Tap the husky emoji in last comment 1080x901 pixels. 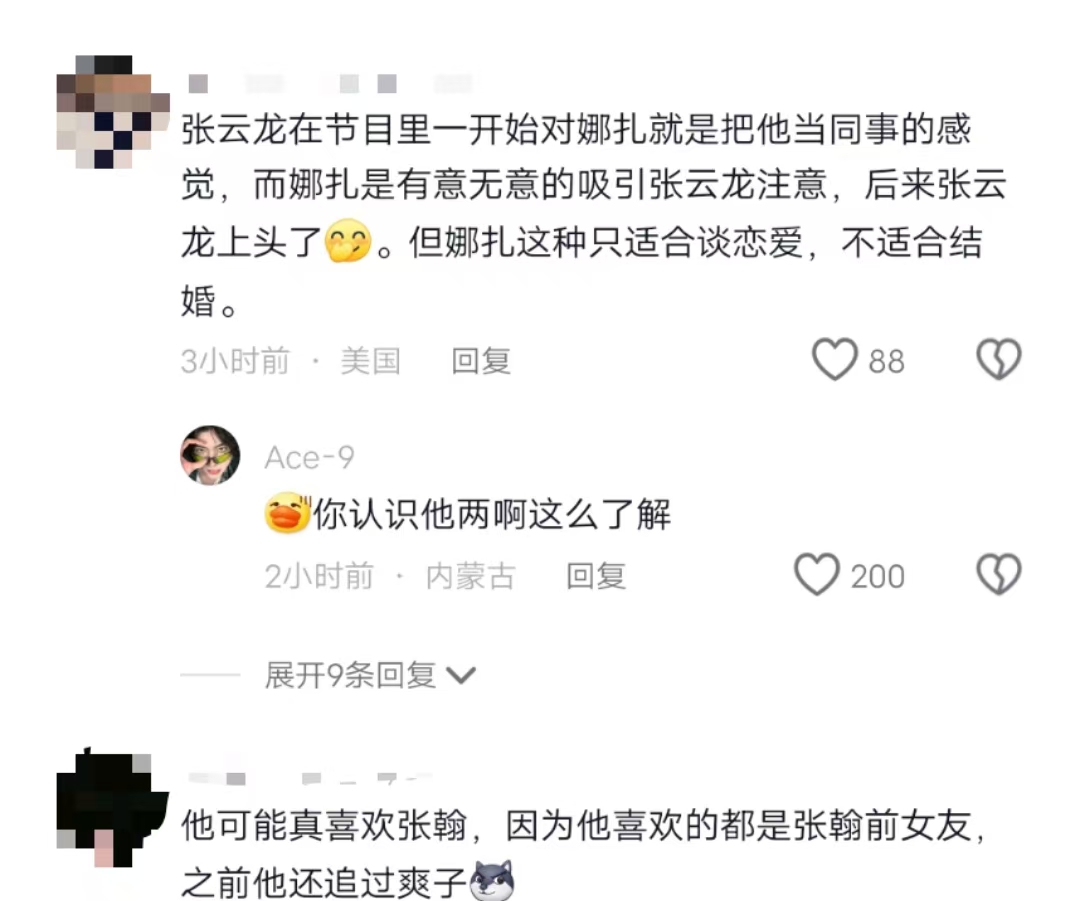coord(492,880)
